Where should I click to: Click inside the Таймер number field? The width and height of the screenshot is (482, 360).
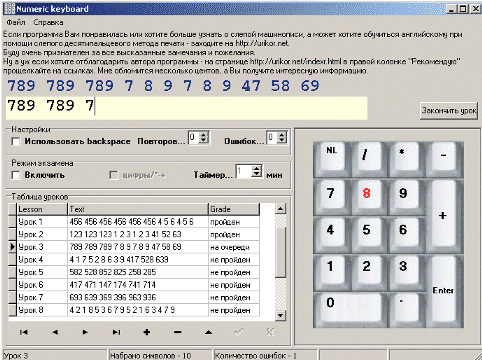click(244, 171)
